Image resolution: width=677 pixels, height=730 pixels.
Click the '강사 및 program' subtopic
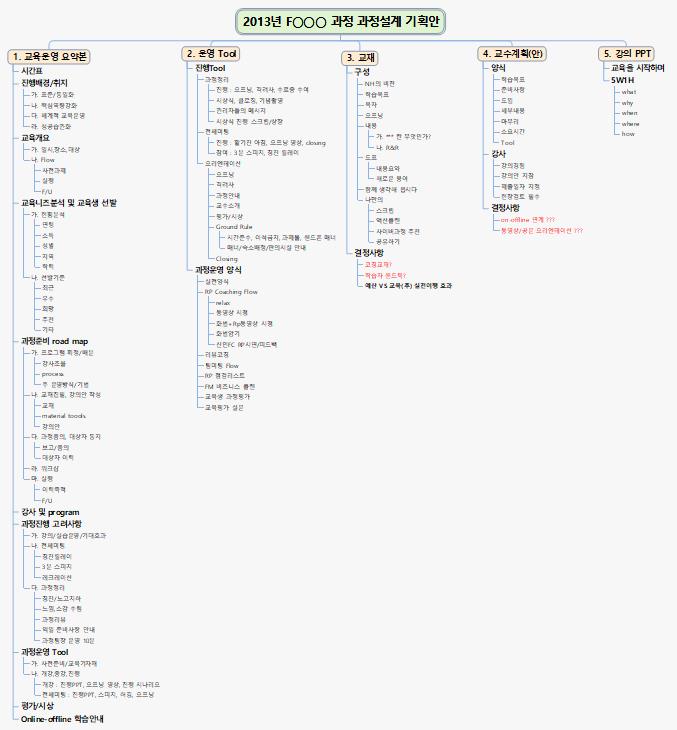click(x=50, y=512)
